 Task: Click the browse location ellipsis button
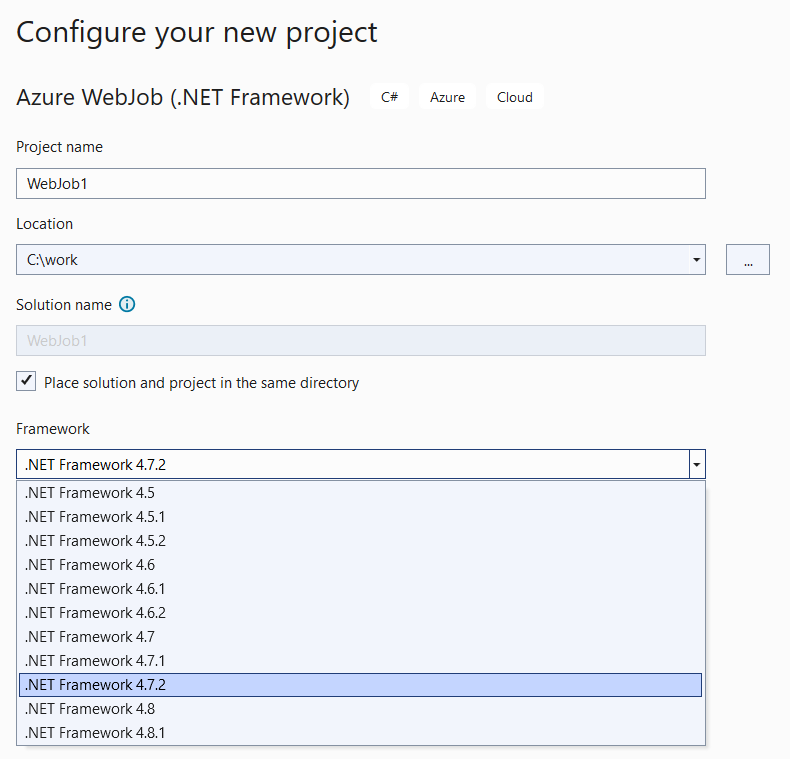coord(748,260)
